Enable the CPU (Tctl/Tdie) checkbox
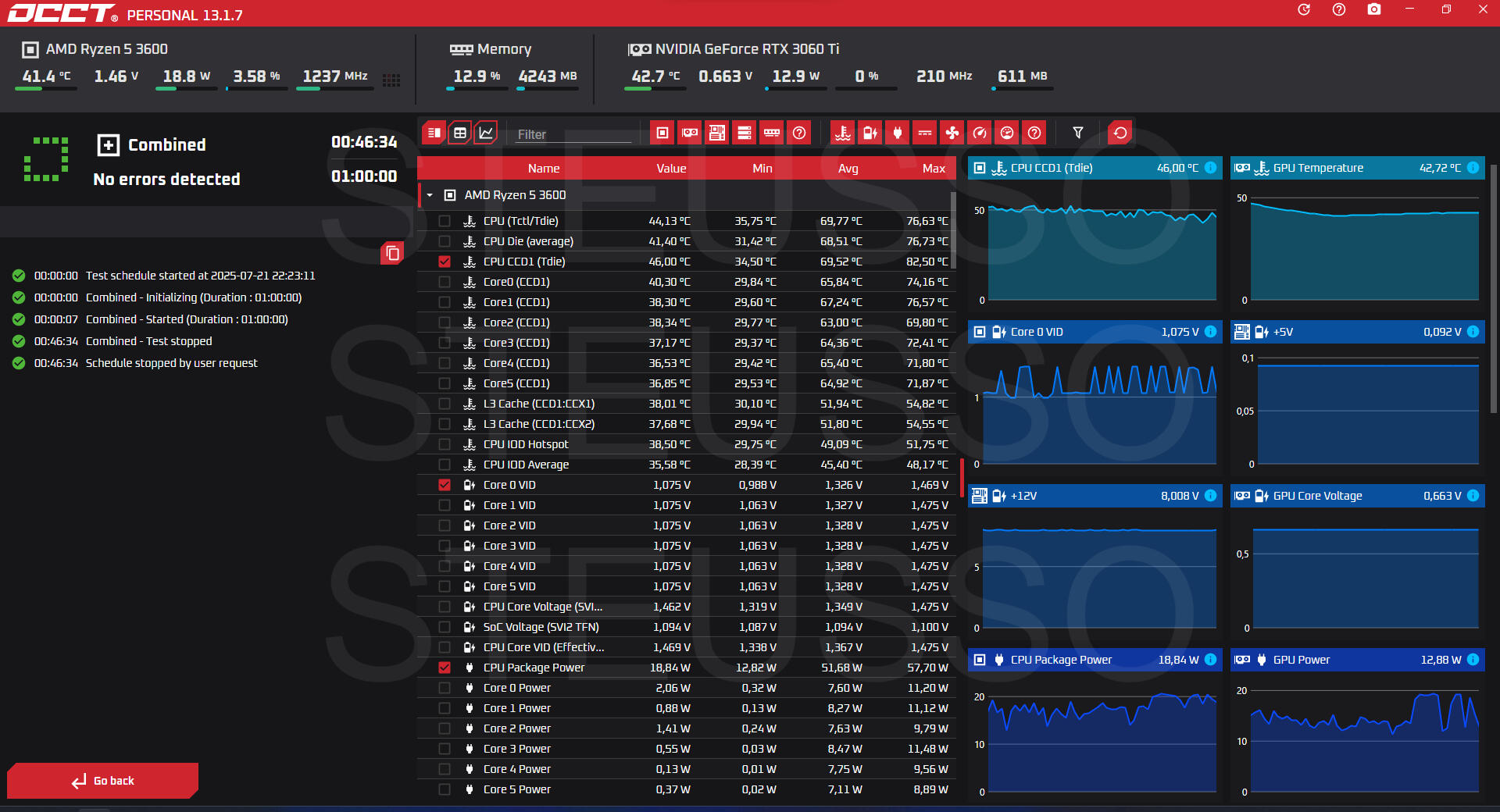 click(x=445, y=221)
